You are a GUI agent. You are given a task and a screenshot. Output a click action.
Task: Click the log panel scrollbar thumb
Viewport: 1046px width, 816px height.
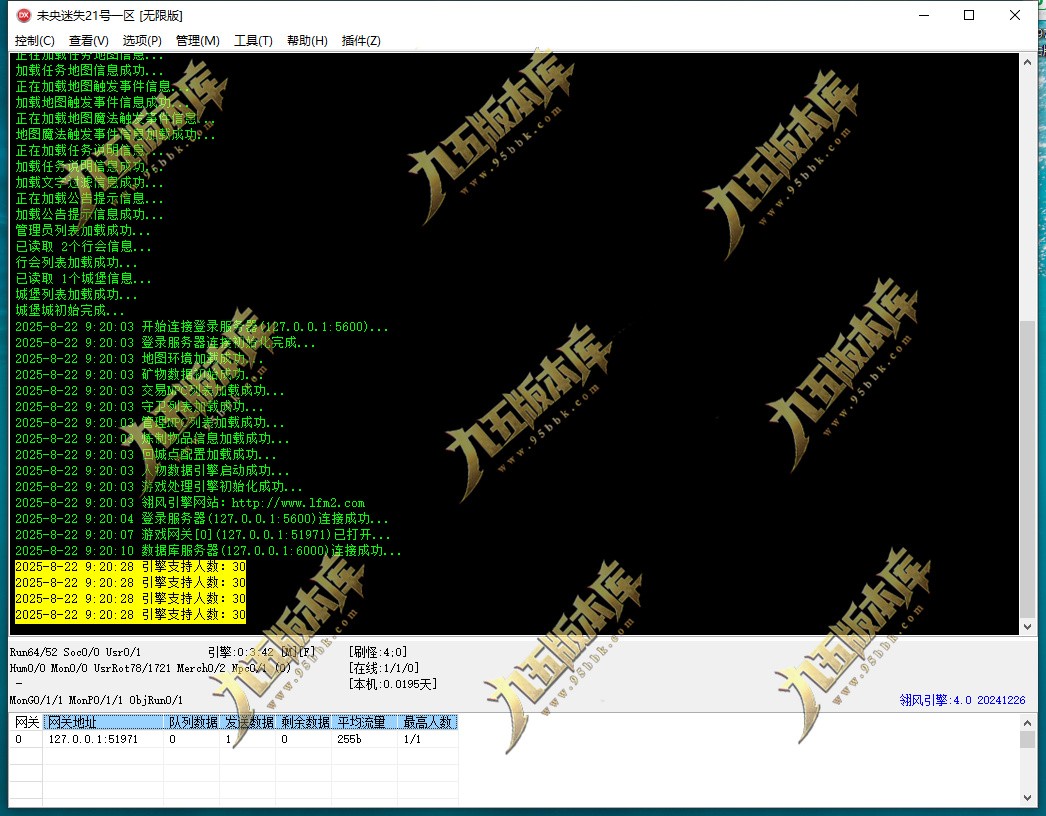[1027, 469]
